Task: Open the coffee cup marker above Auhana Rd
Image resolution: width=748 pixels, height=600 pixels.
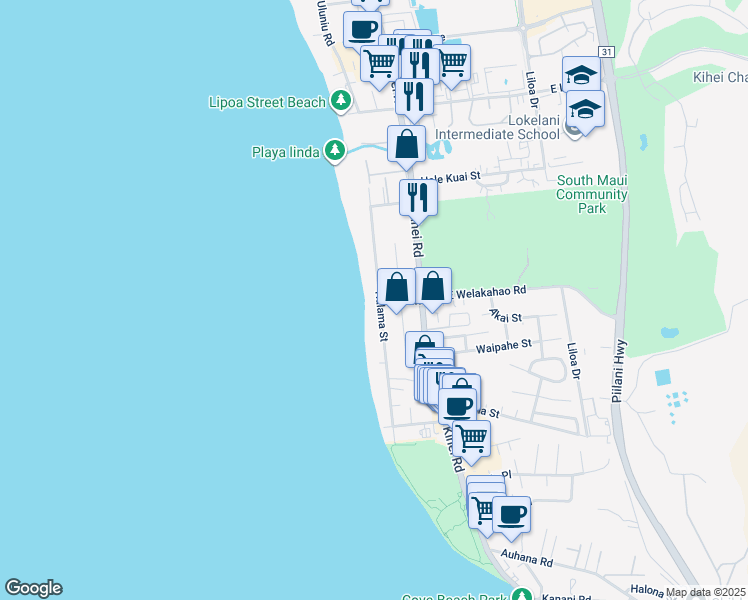Action: pyautogui.click(x=511, y=518)
